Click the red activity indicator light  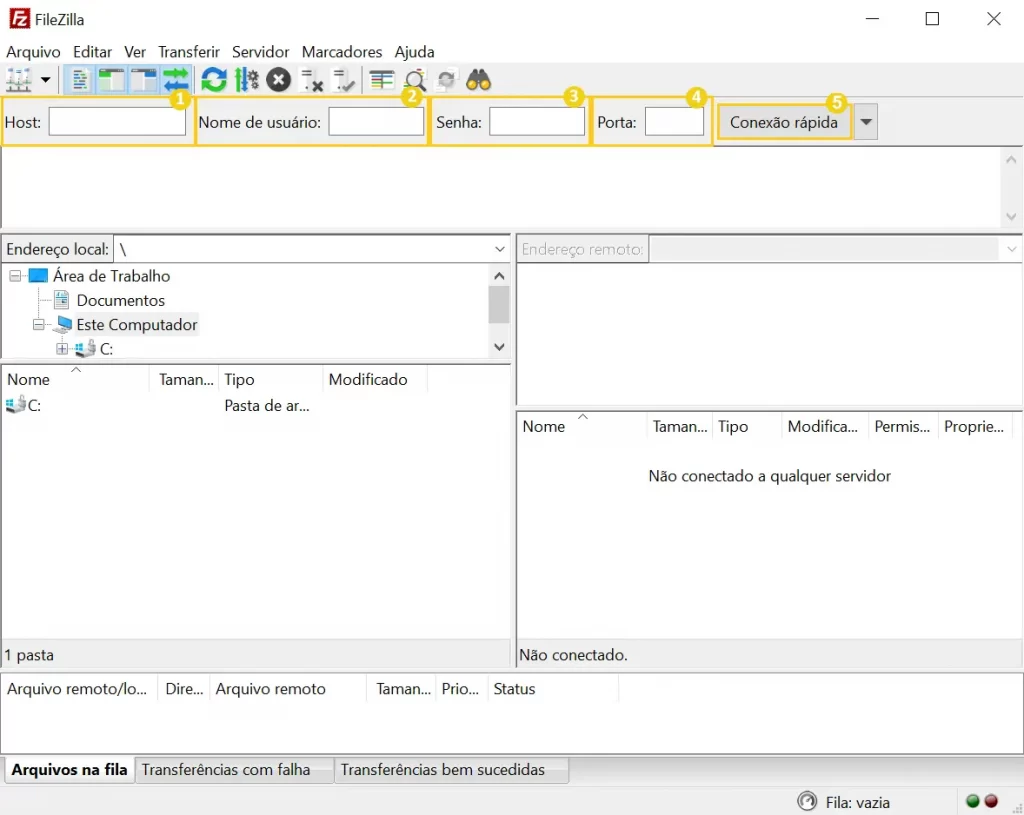click(x=991, y=801)
